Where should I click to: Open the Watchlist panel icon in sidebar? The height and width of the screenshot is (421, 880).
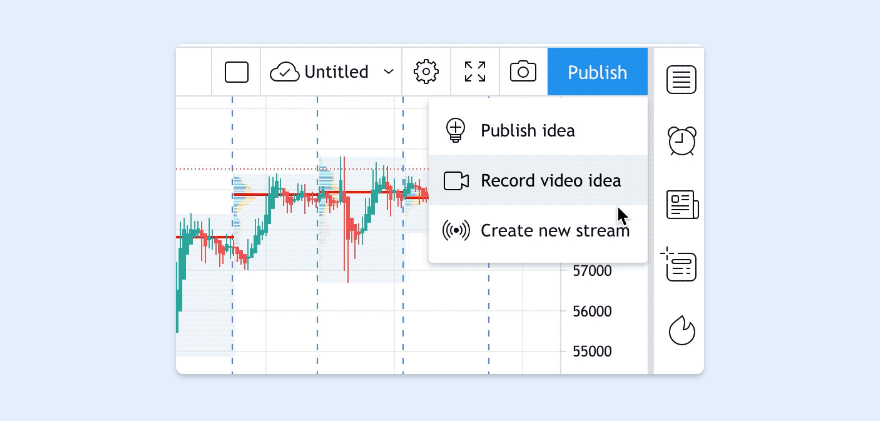681,80
